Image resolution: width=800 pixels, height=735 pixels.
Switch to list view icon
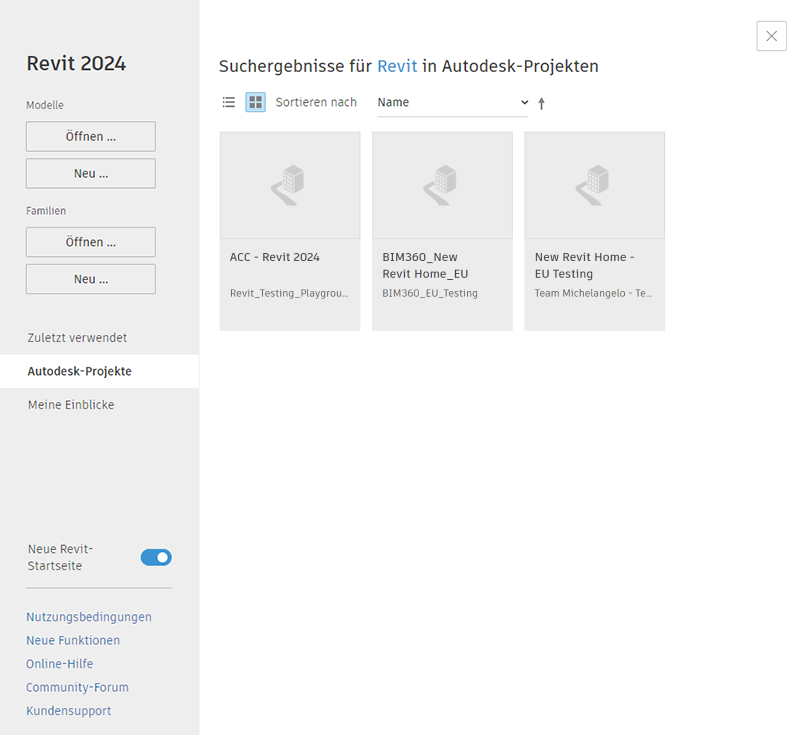tap(229, 103)
